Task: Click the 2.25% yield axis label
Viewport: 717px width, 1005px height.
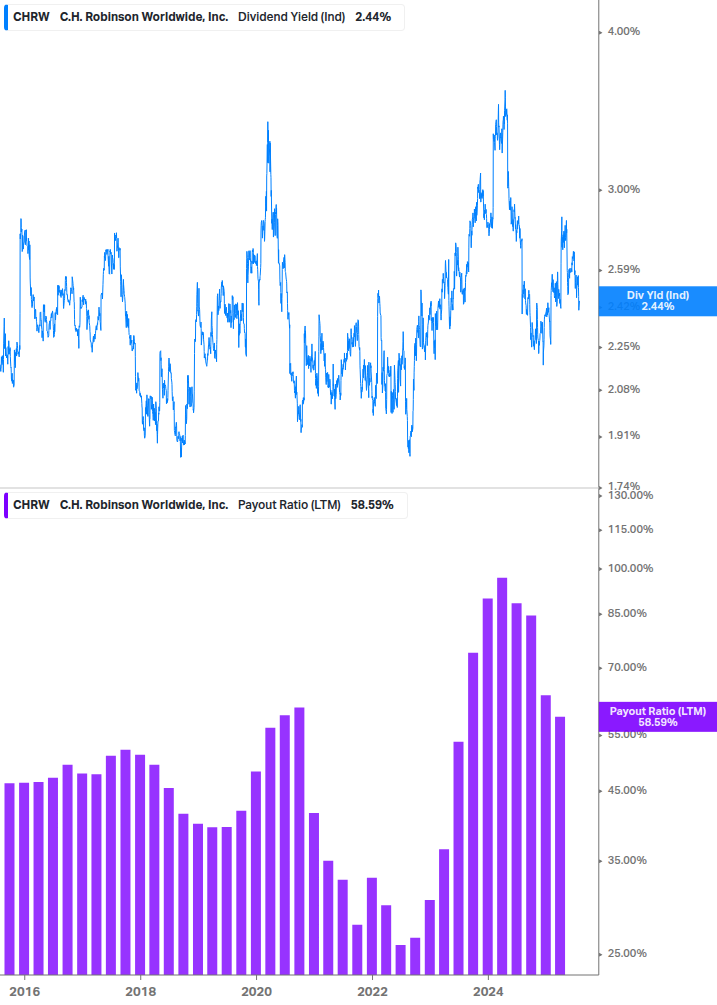Action: tap(623, 347)
